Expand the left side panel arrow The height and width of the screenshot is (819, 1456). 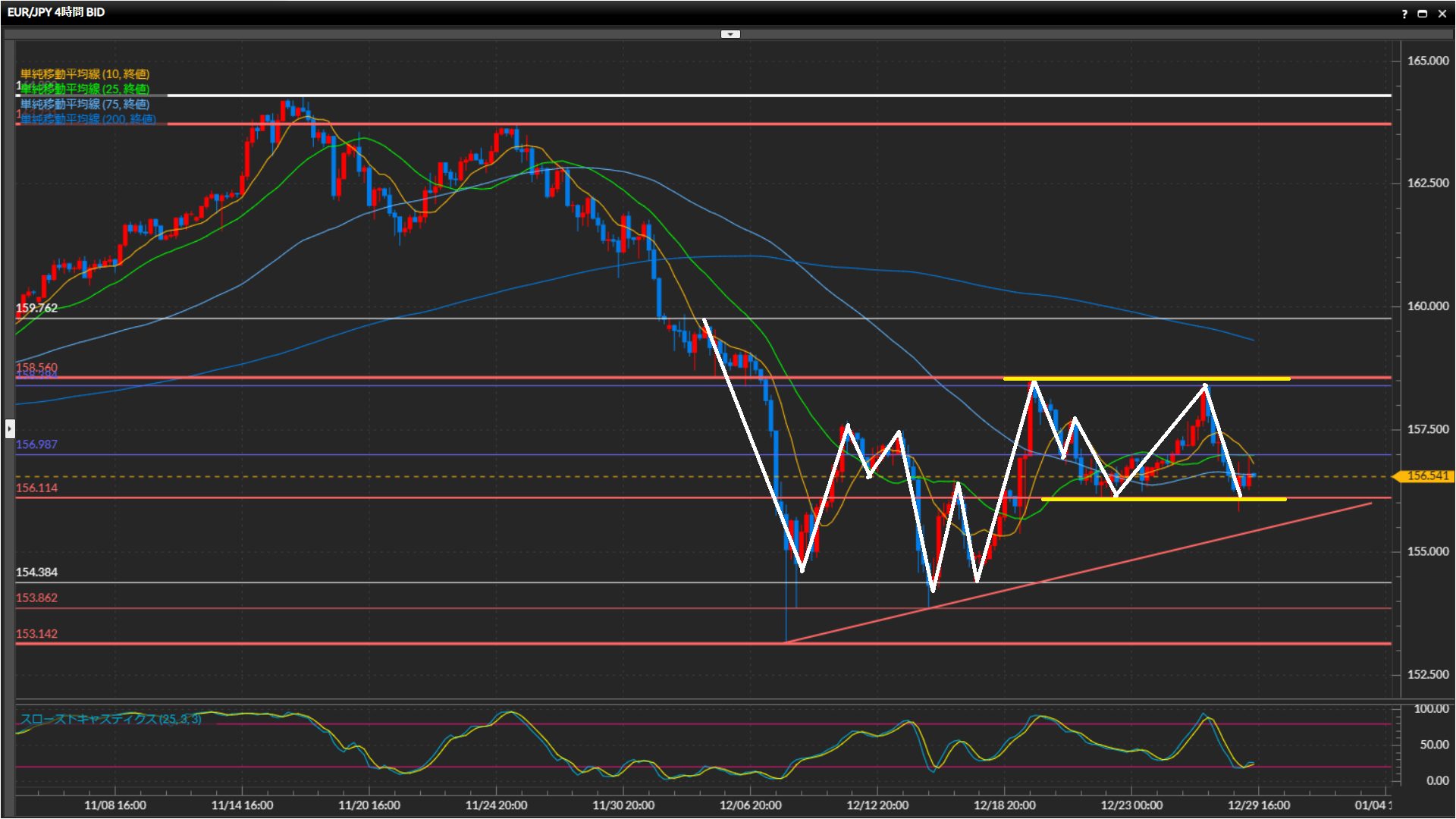point(9,428)
